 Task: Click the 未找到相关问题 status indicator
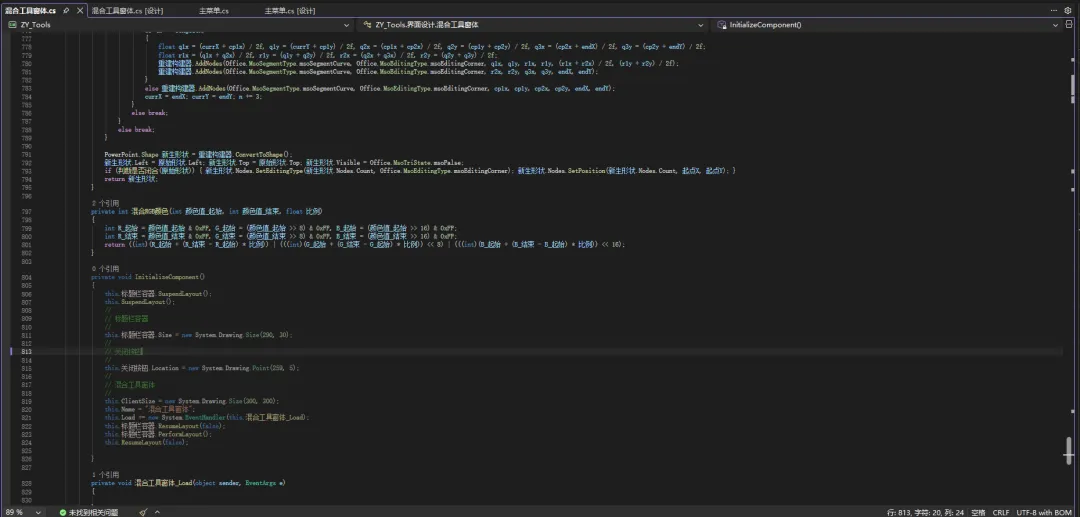pos(88,512)
